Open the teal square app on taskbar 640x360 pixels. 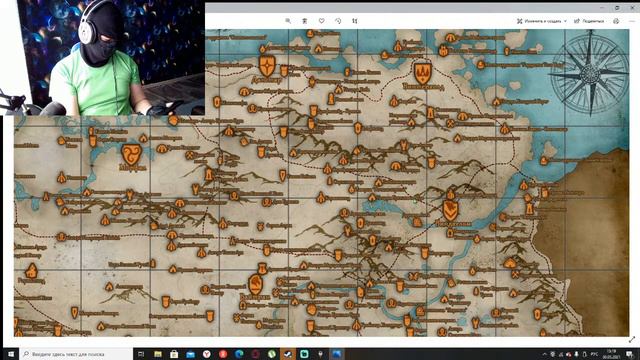click(x=304, y=354)
